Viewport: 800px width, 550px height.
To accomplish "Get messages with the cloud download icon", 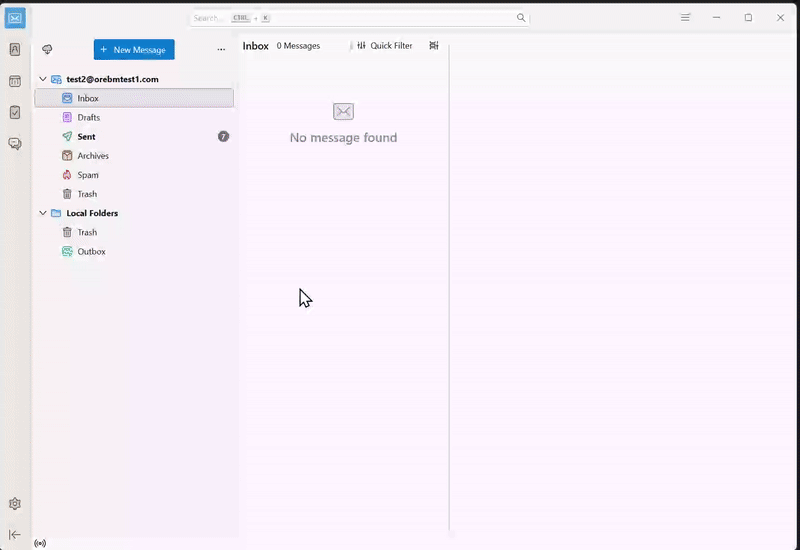I will pyautogui.click(x=47, y=49).
